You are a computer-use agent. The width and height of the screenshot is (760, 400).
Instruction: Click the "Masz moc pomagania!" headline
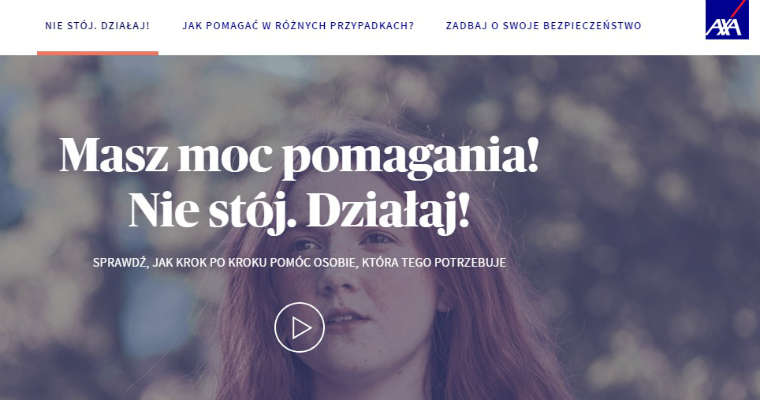pos(299,155)
